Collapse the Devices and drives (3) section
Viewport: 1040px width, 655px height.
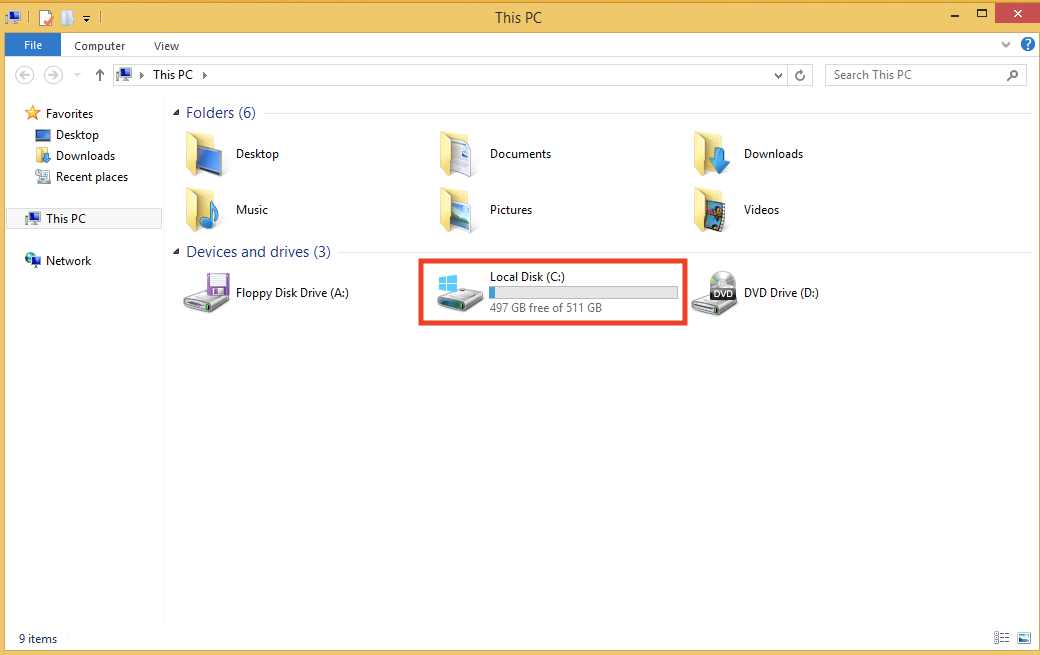176,252
